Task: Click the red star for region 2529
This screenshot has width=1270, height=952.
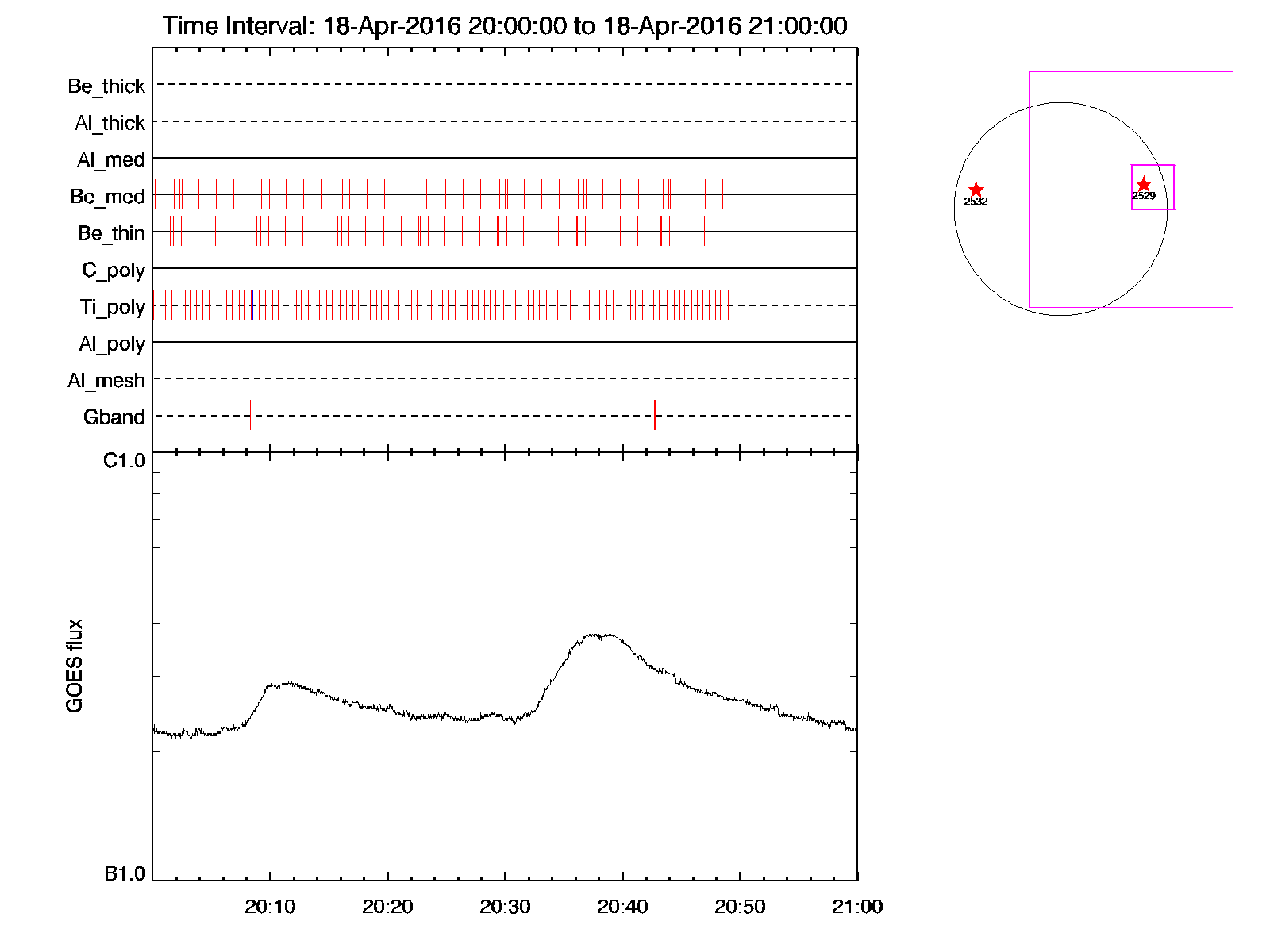Action: [1143, 184]
